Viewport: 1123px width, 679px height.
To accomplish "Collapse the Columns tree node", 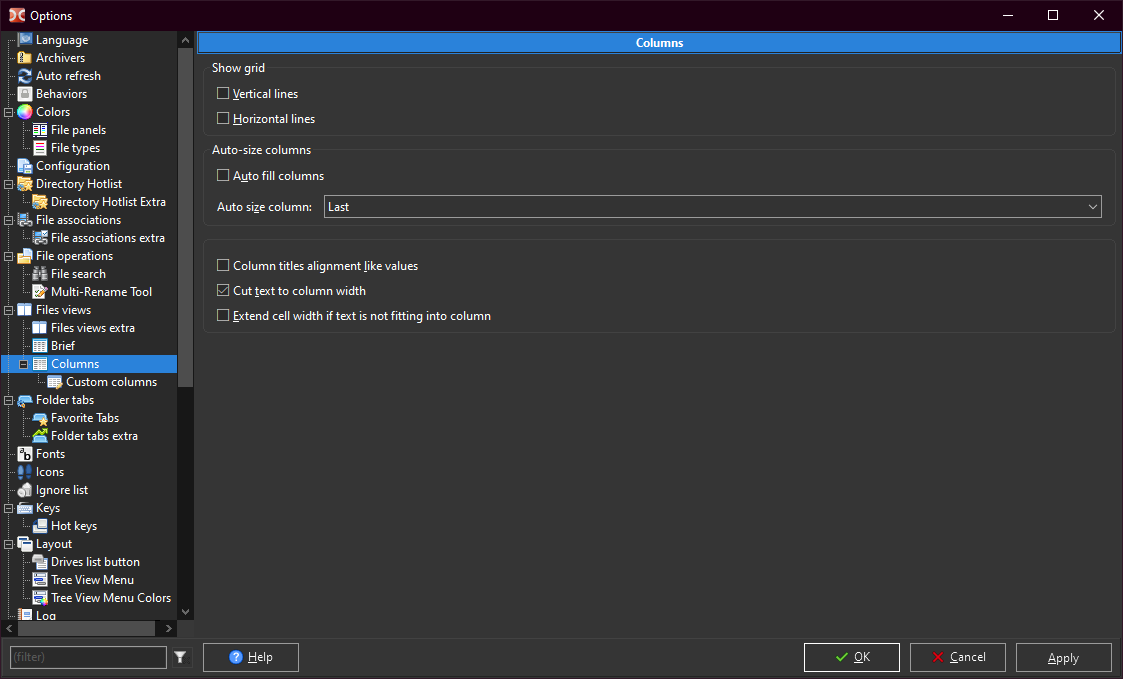I will [x=24, y=364].
